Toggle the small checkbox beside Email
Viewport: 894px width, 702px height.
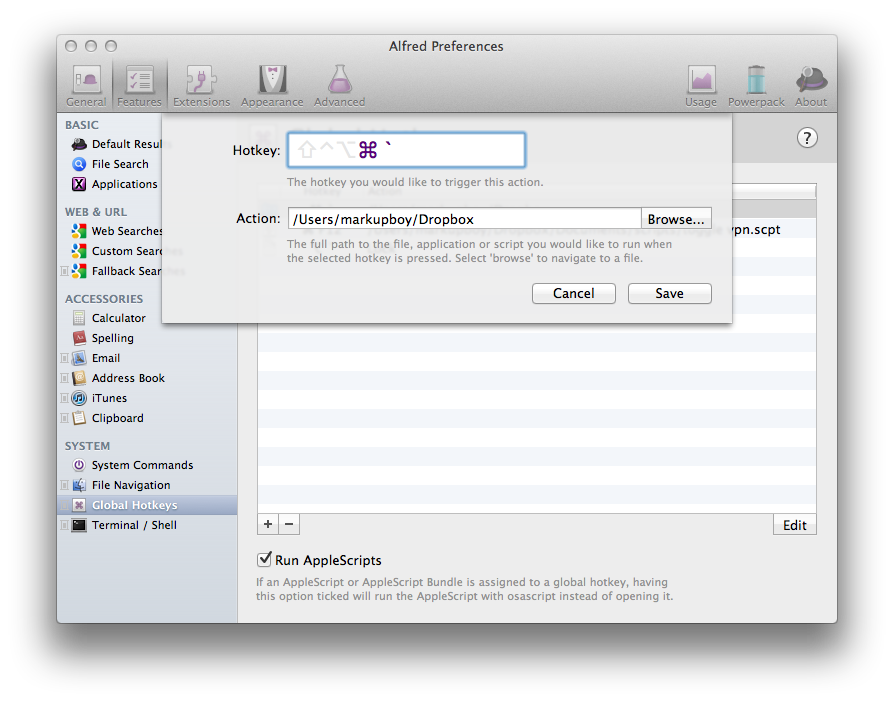[x=64, y=358]
